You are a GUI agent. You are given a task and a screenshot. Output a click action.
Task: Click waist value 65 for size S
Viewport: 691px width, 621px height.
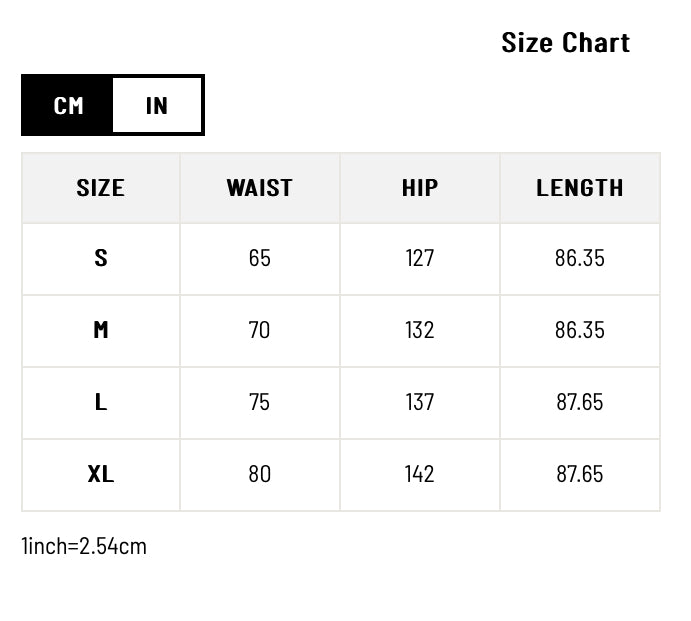[259, 258]
